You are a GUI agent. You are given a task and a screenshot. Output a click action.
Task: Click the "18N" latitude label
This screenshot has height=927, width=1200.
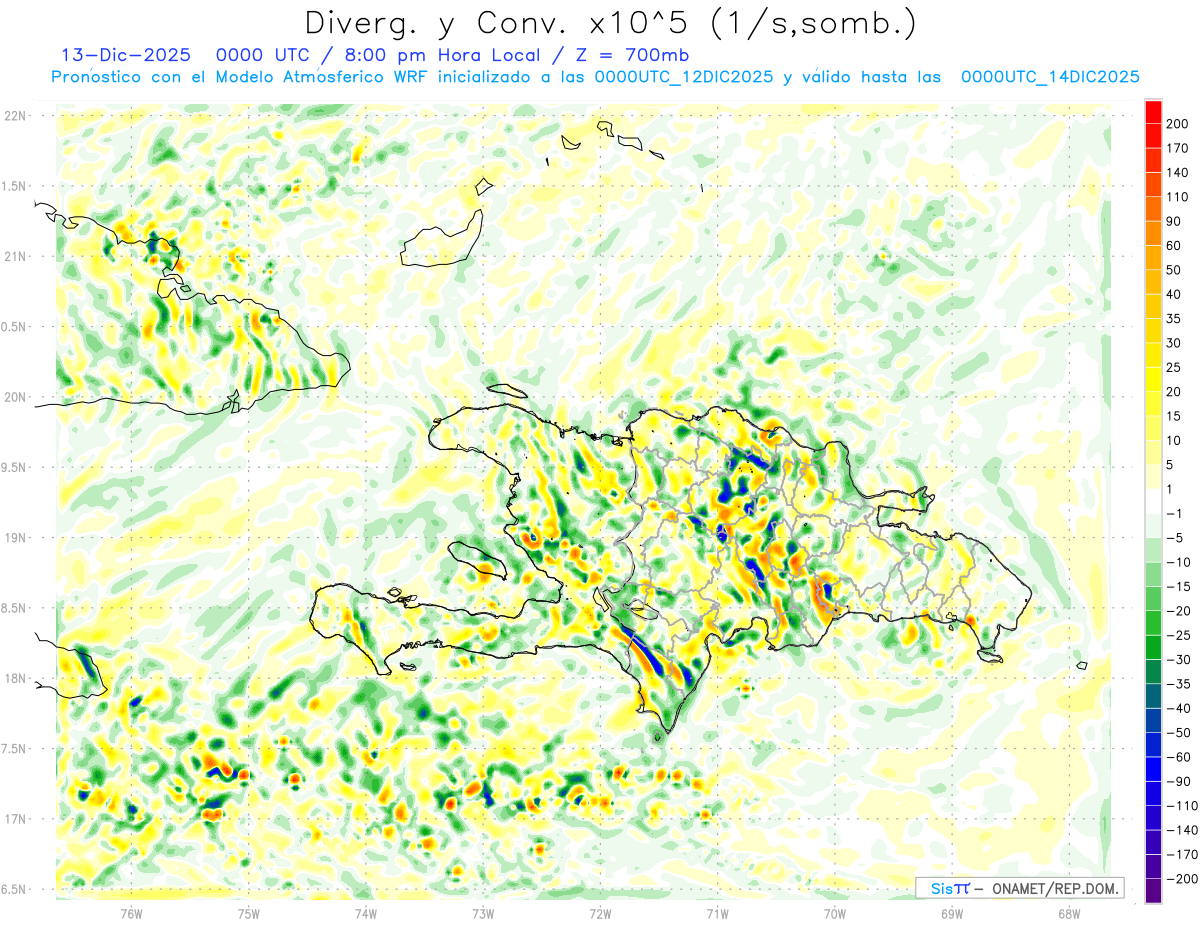(x=15, y=678)
